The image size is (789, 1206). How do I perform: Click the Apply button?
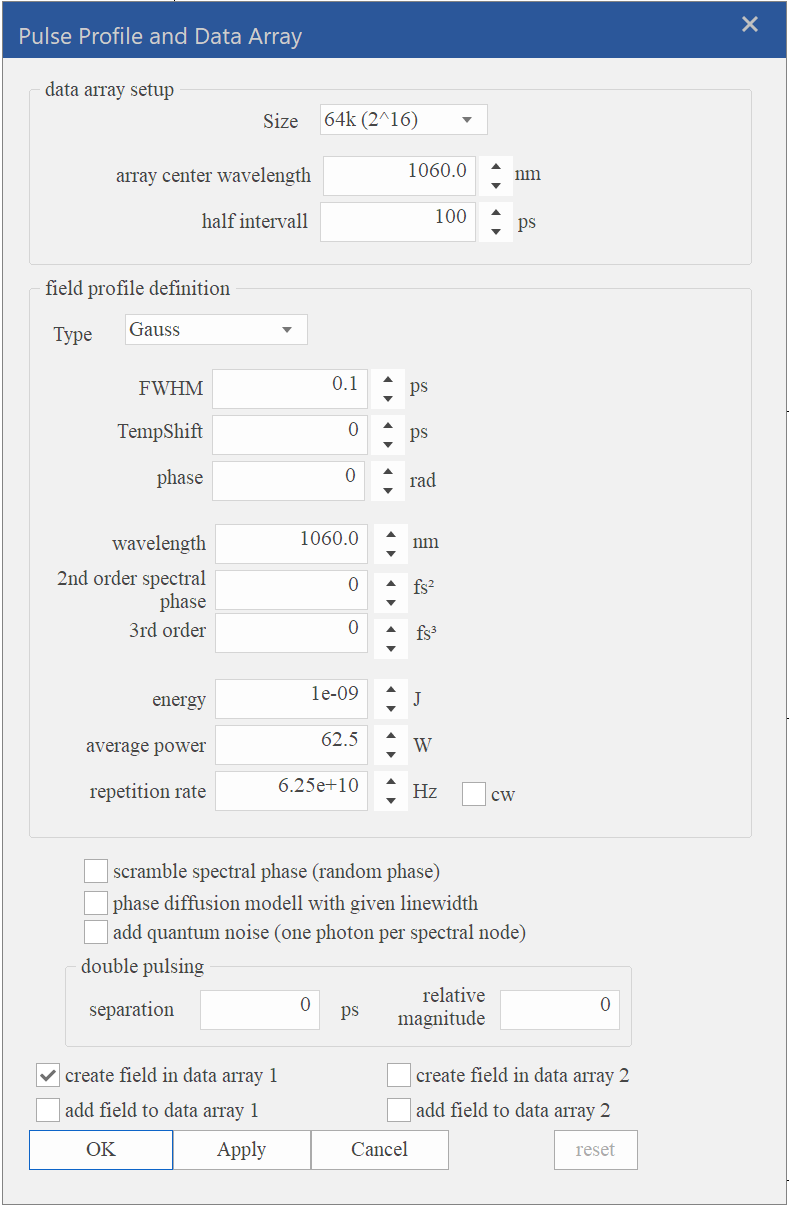[241, 1149]
